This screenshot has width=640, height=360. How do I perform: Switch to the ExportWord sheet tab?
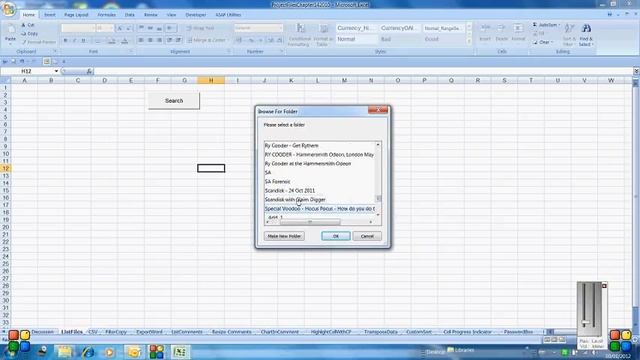click(149, 332)
